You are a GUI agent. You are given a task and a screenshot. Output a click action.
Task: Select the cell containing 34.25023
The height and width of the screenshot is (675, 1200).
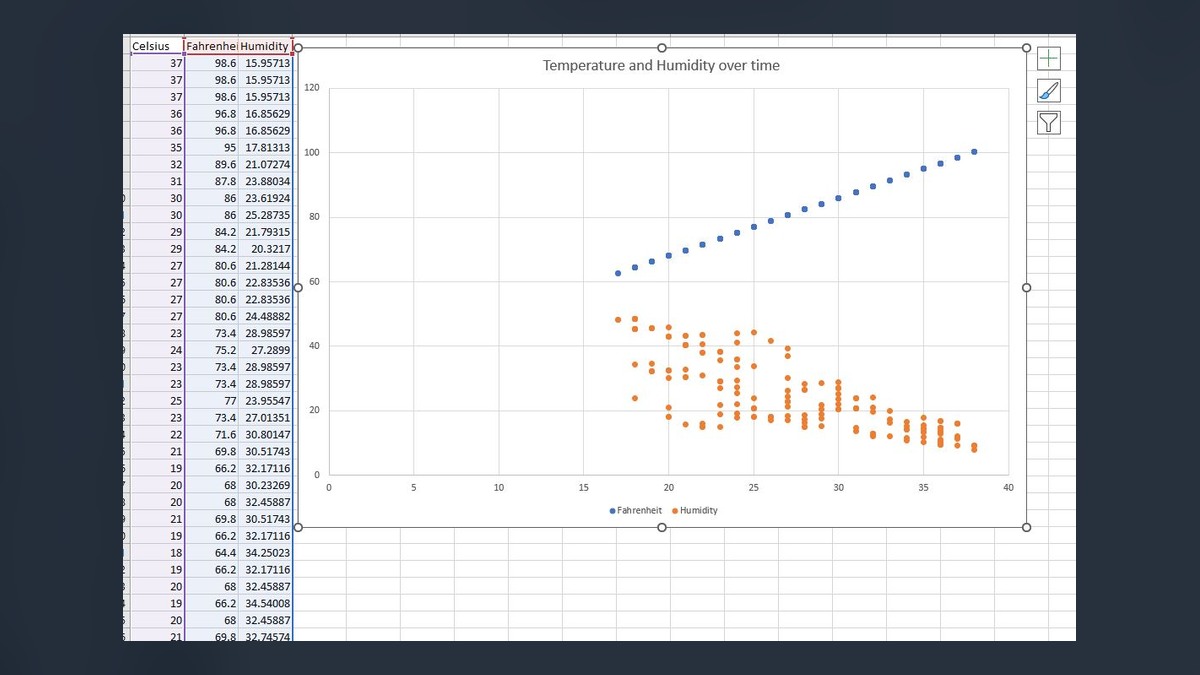265,553
